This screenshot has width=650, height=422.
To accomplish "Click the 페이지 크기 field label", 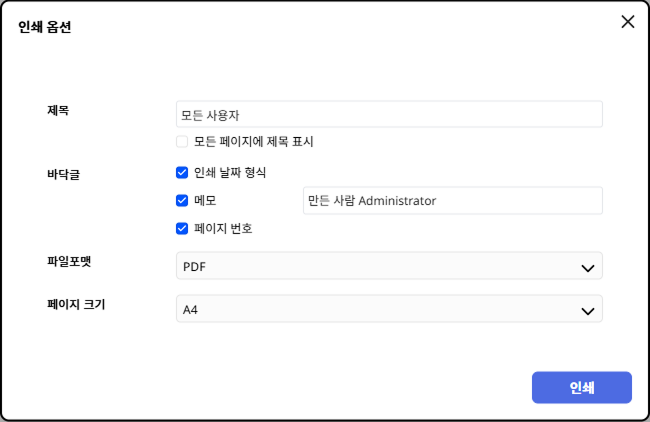I will tap(75, 303).
